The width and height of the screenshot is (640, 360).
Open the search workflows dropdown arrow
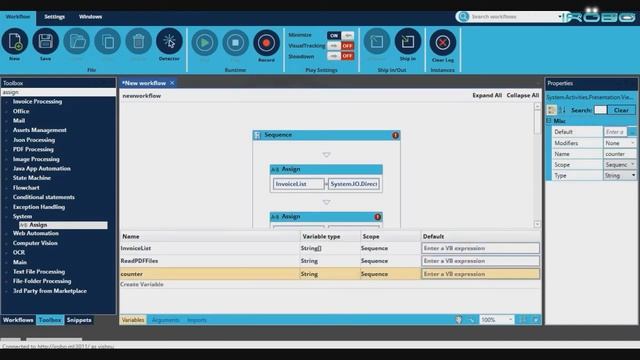559,17
